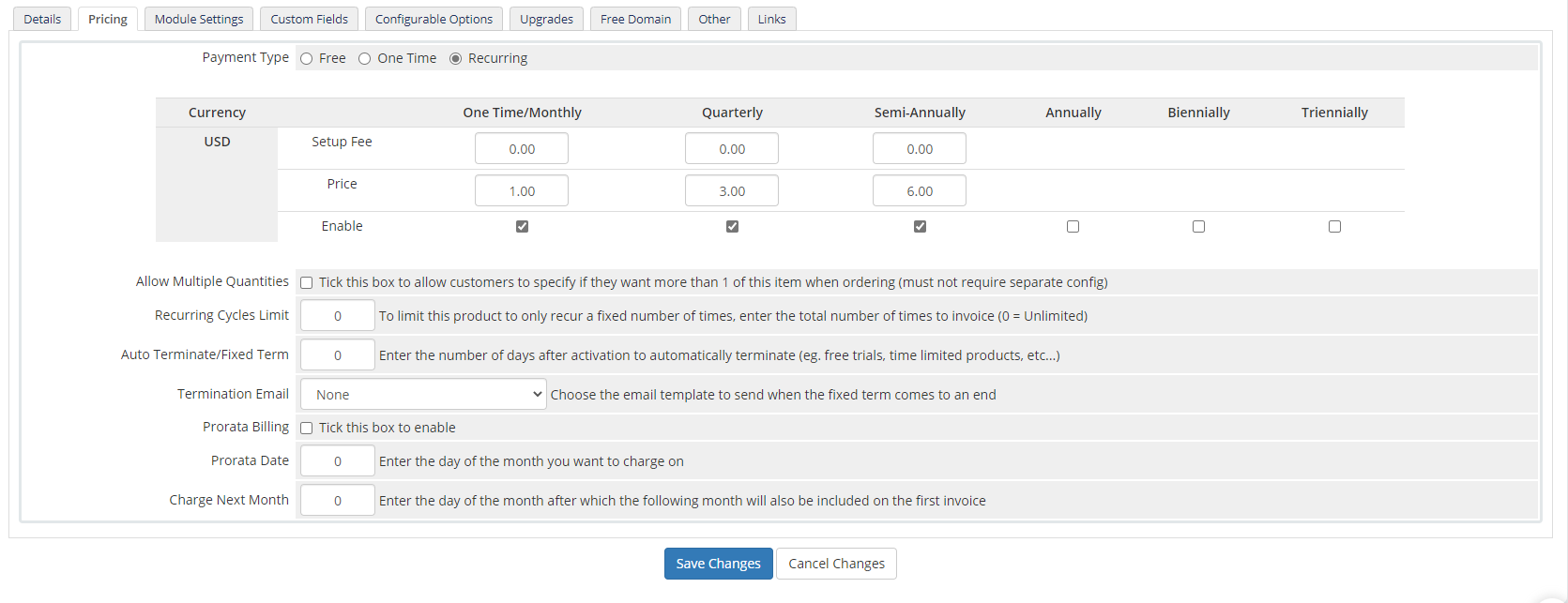Click the Monthly price input field
The image size is (1568, 603).
pyautogui.click(x=522, y=191)
